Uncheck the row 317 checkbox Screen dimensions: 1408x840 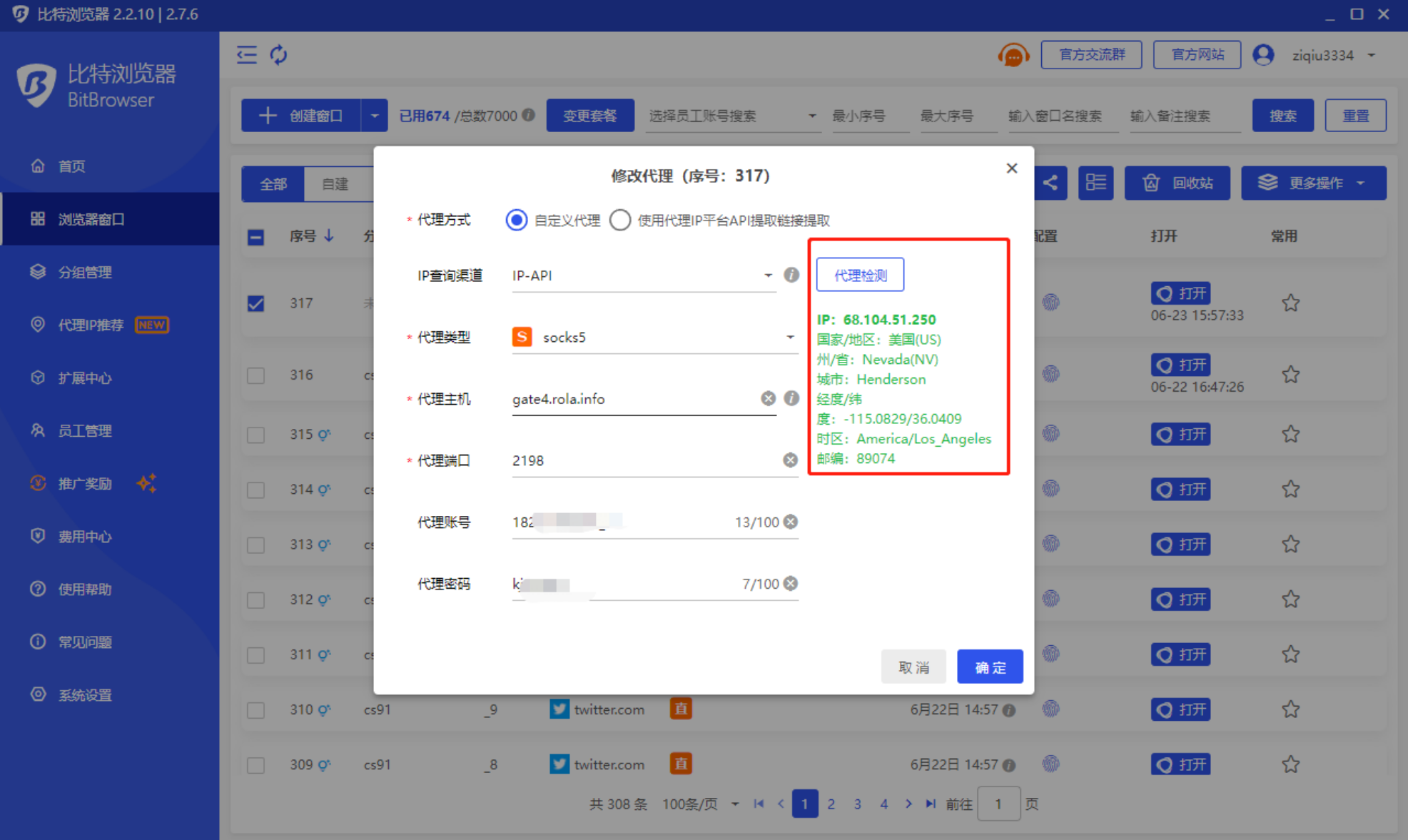click(x=256, y=303)
